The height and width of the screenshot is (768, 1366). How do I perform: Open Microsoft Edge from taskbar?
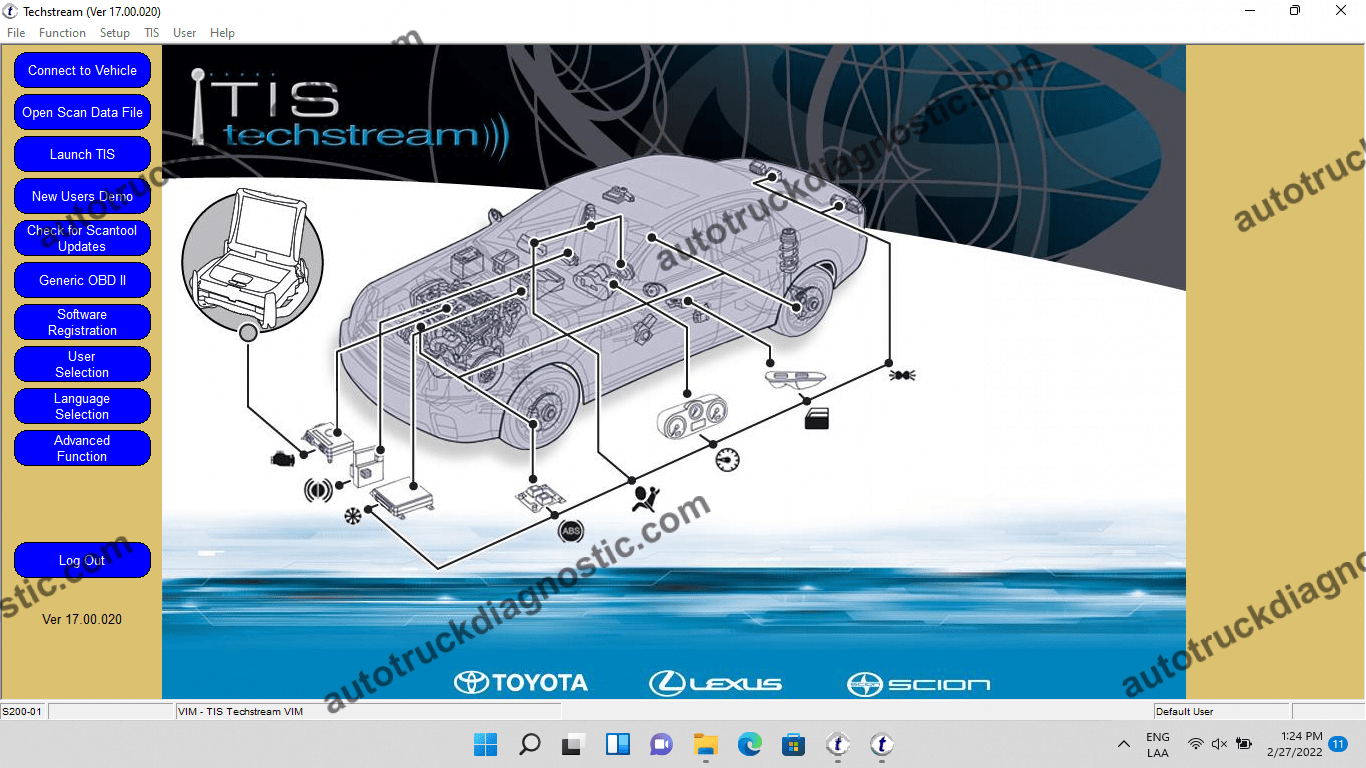750,744
